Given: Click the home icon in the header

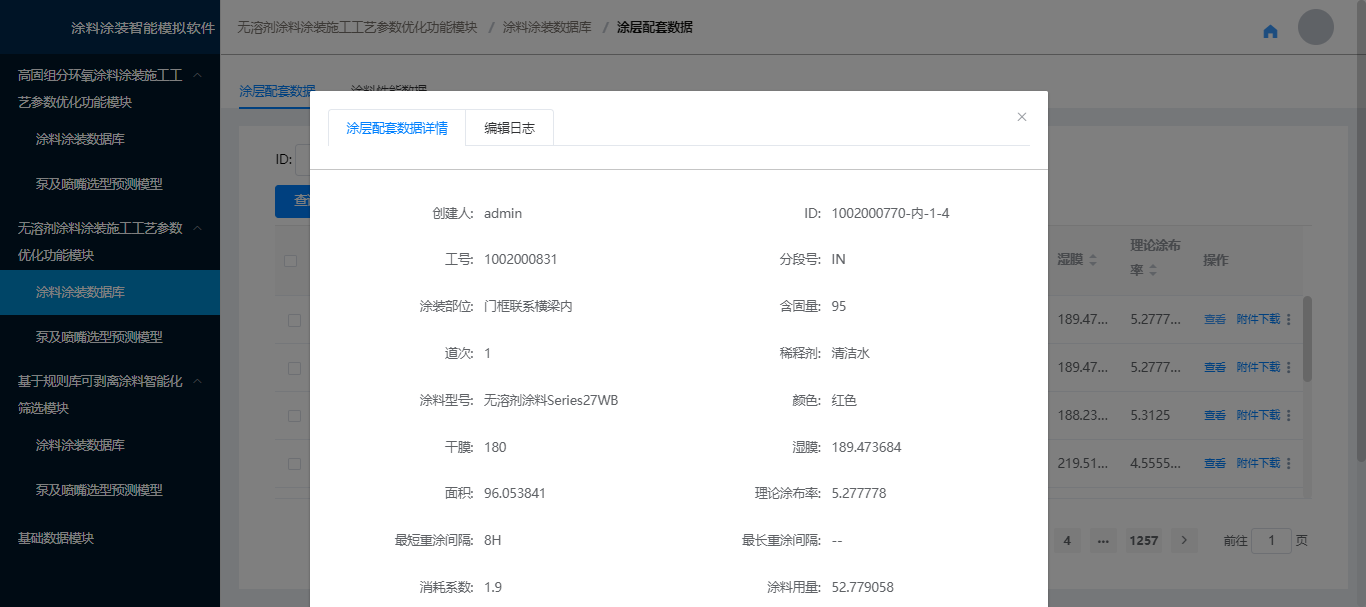Looking at the screenshot, I should 1270,31.
